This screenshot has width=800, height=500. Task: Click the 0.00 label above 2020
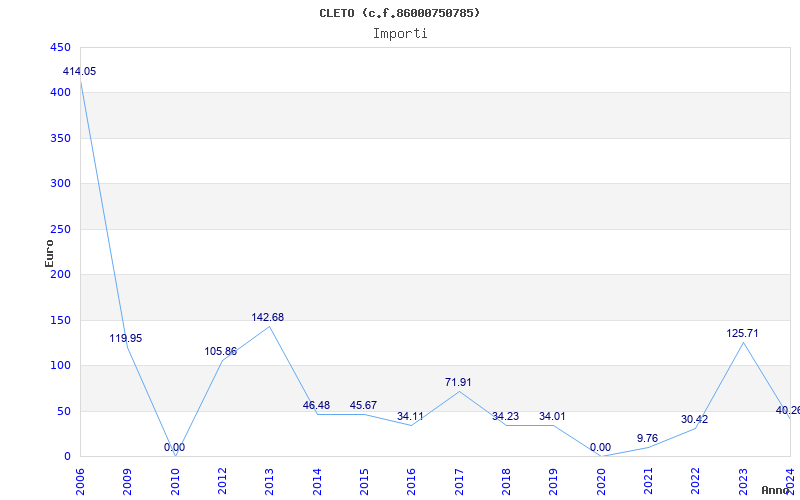601,447
